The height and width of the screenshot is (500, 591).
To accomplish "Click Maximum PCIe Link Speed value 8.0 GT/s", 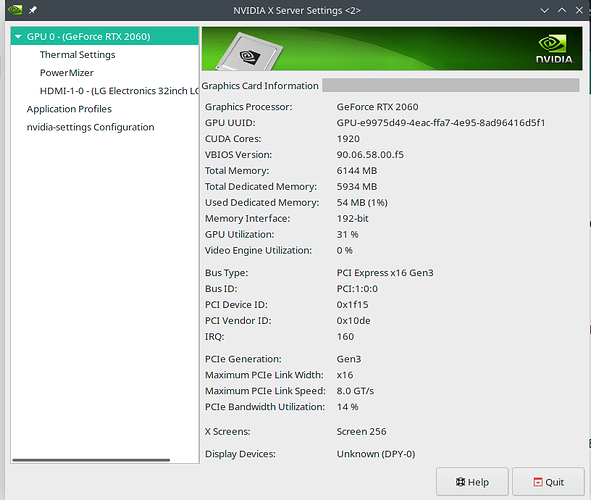I will tap(355, 391).
